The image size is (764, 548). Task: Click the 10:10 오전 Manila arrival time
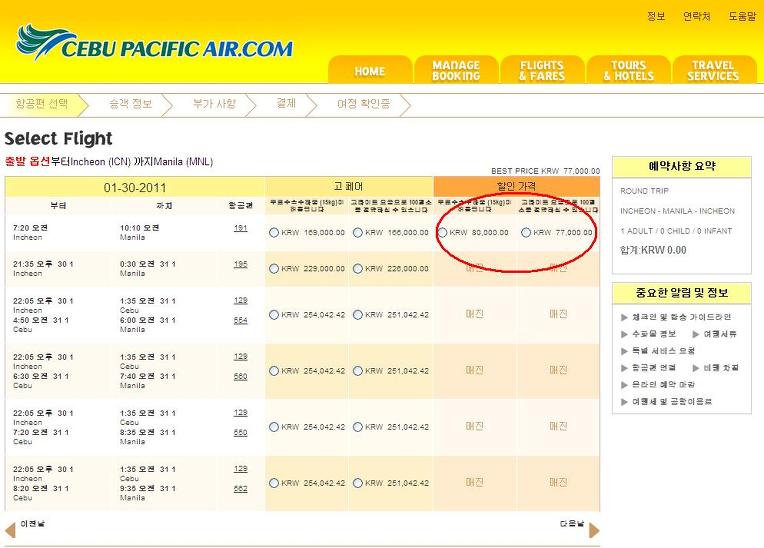(140, 228)
